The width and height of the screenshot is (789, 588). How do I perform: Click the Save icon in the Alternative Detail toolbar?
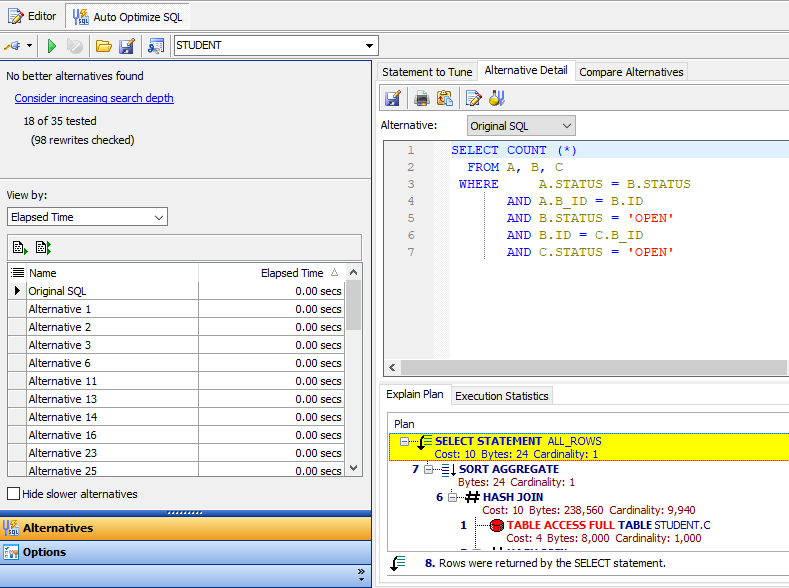(392, 98)
